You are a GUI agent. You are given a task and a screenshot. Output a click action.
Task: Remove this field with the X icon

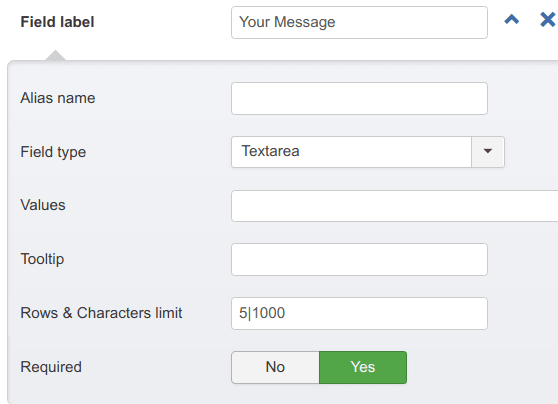[547, 20]
